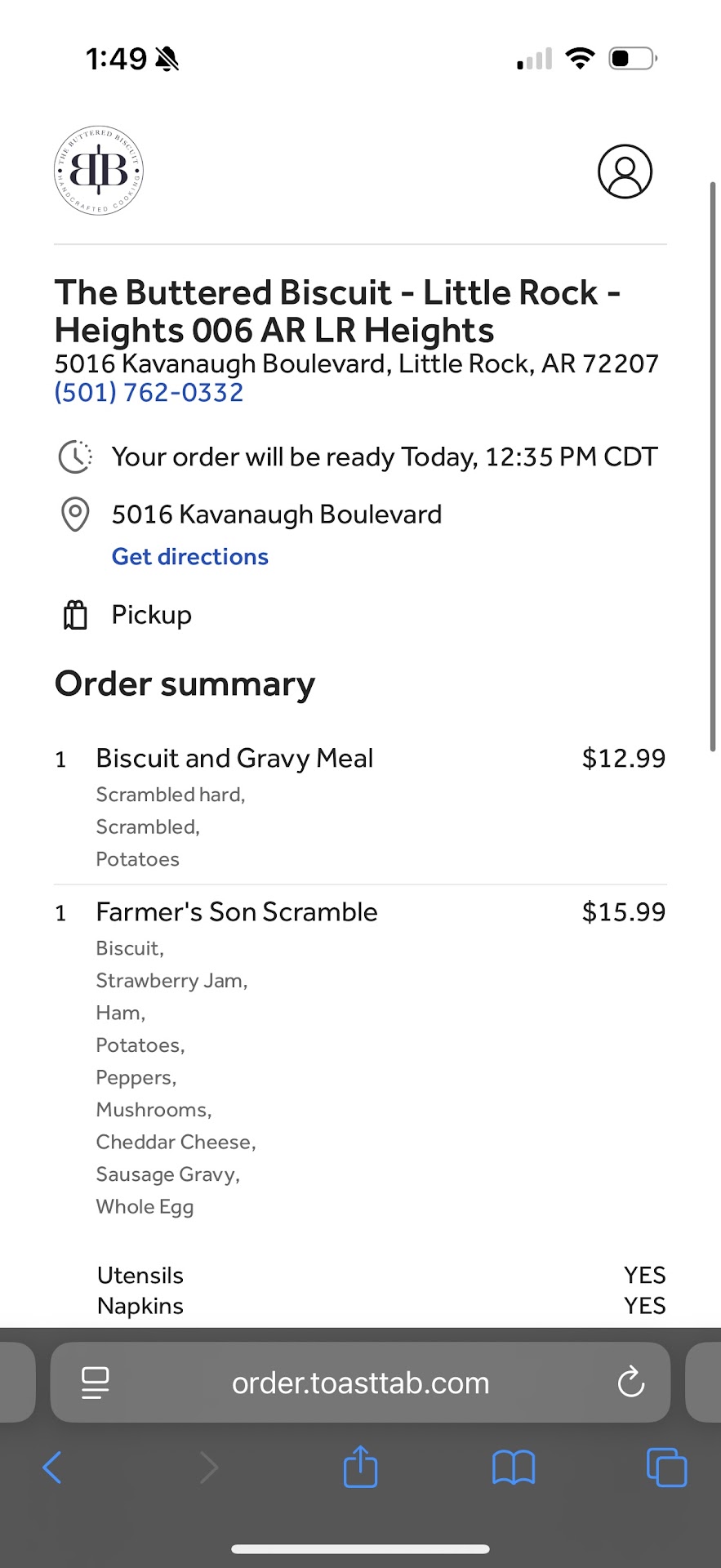This screenshot has width=721, height=1568.
Task: Click the page scrollbar on right edge
Action: [x=713, y=465]
